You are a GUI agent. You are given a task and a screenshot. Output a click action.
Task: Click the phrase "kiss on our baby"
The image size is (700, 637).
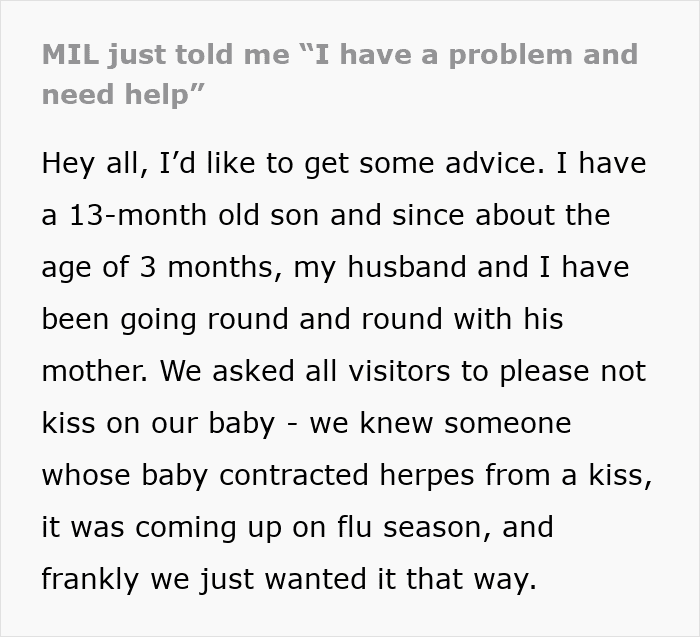tap(158, 423)
